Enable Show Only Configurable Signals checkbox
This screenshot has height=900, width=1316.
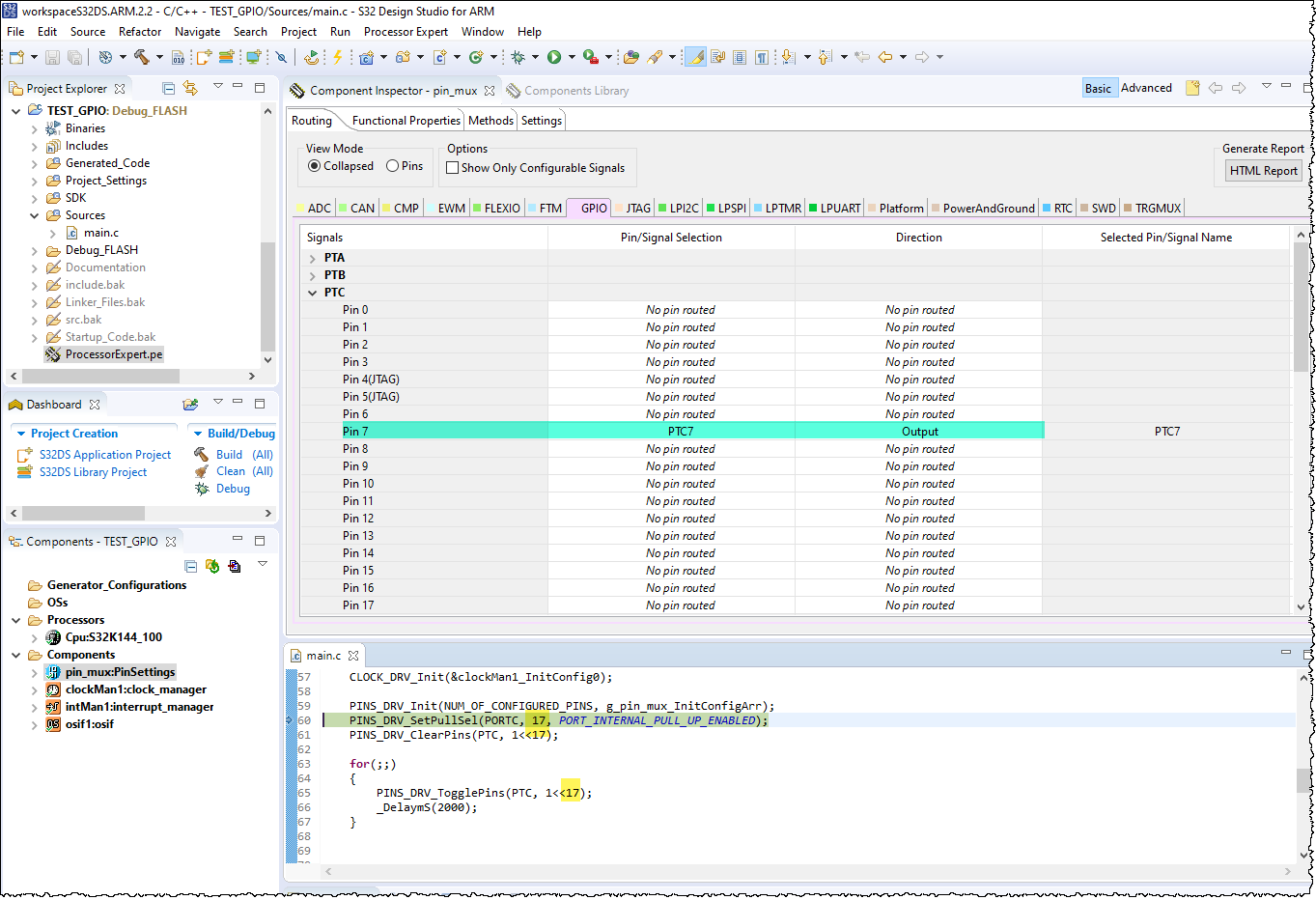coord(452,168)
